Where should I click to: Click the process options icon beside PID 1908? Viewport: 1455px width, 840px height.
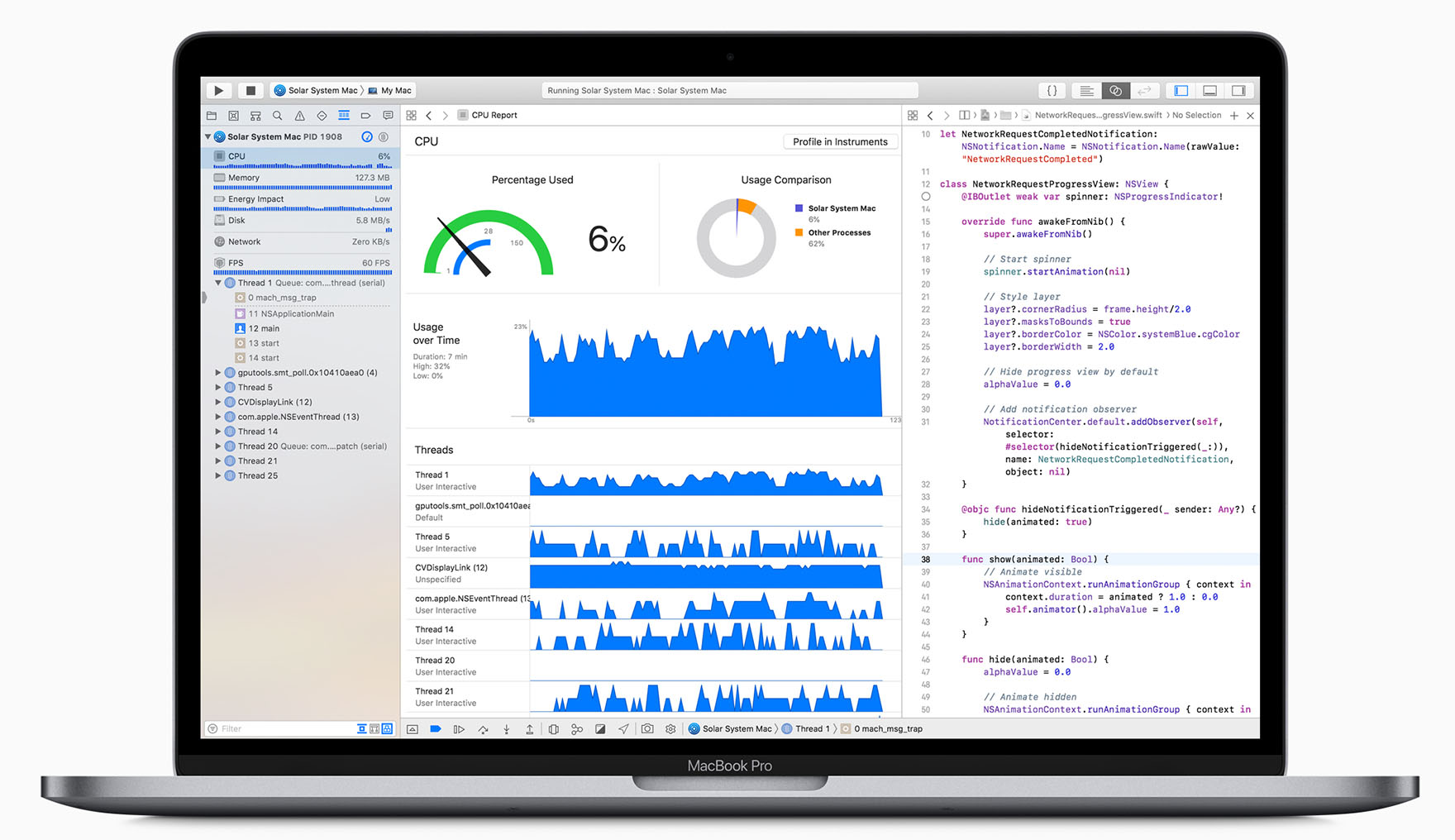tap(384, 136)
